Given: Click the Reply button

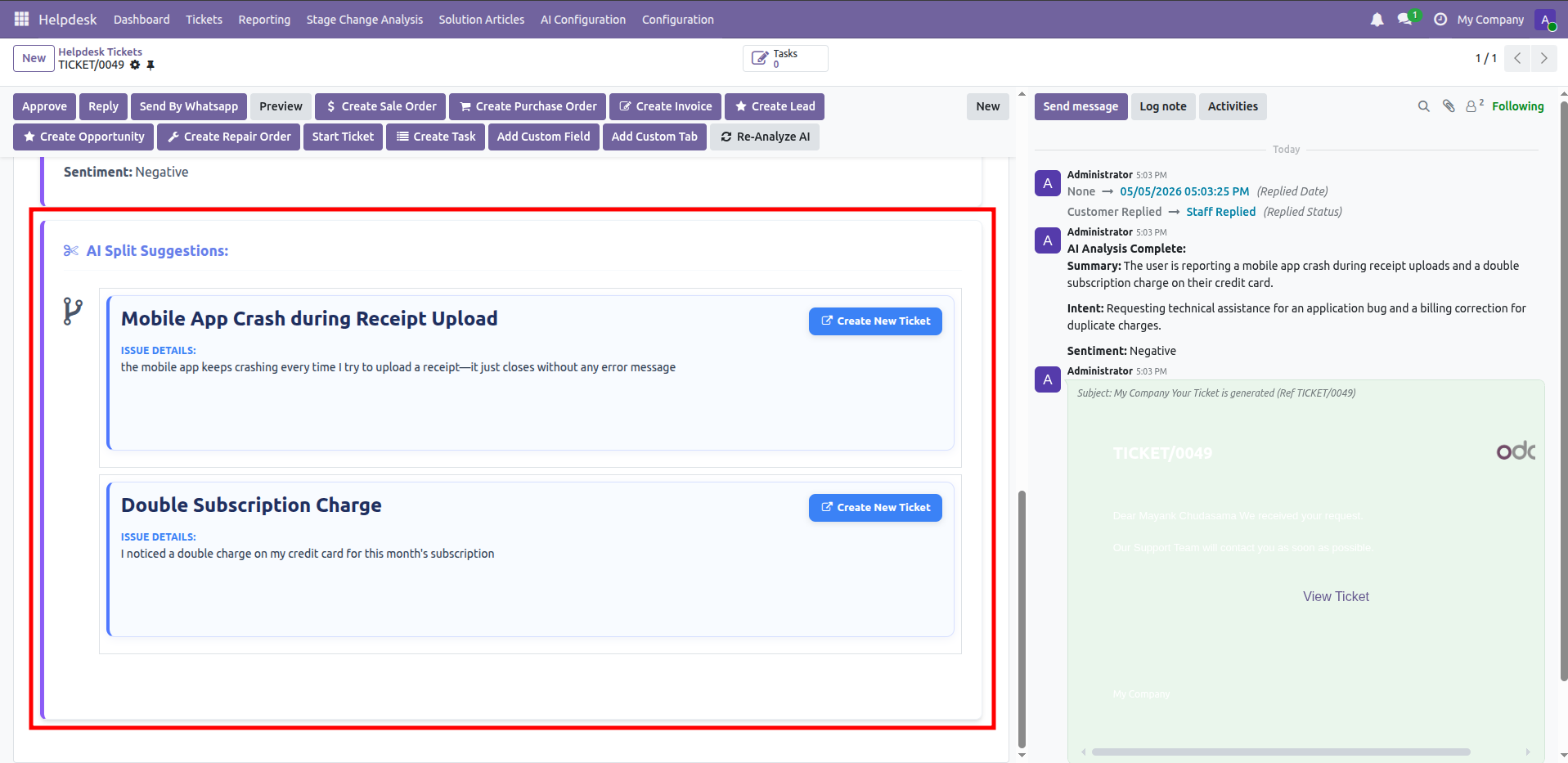Looking at the screenshot, I should tap(104, 106).
